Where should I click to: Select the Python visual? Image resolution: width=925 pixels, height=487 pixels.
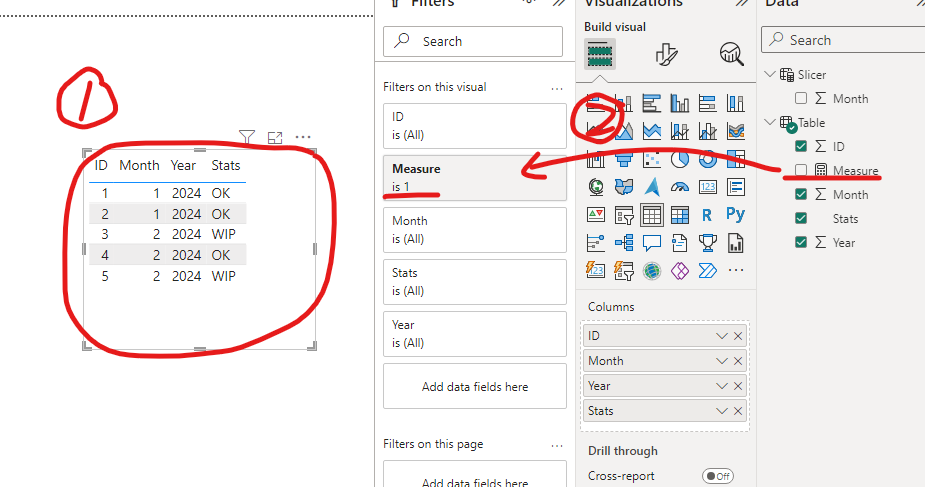click(736, 215)
